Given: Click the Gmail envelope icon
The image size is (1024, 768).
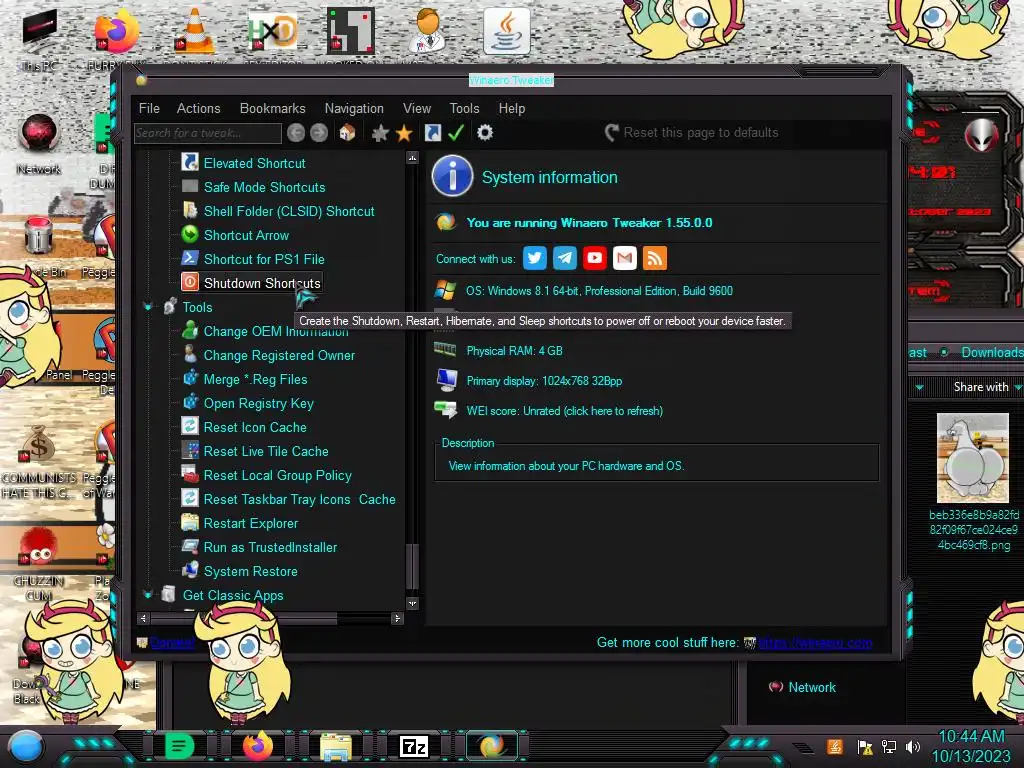Looking at the screenshot, I should (x=624, y=258).
